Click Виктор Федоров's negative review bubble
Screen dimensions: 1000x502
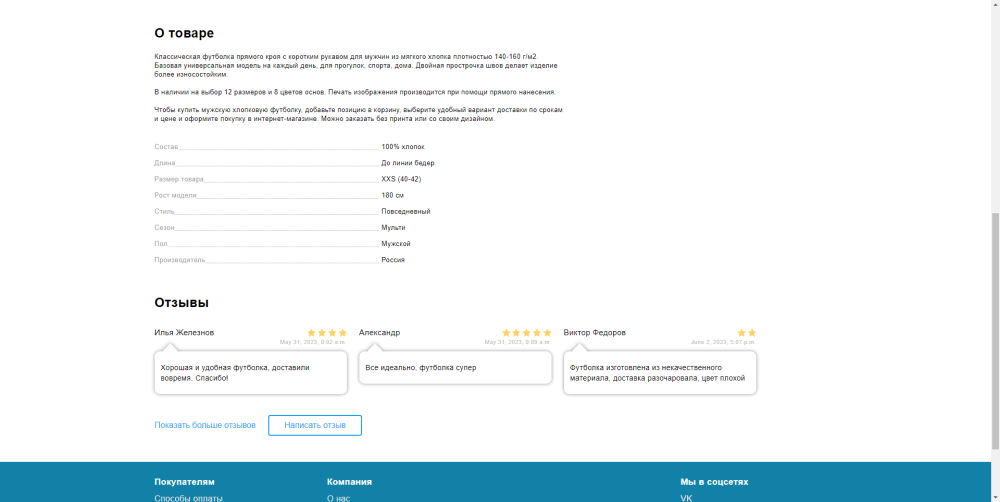[x=660, y=373]
